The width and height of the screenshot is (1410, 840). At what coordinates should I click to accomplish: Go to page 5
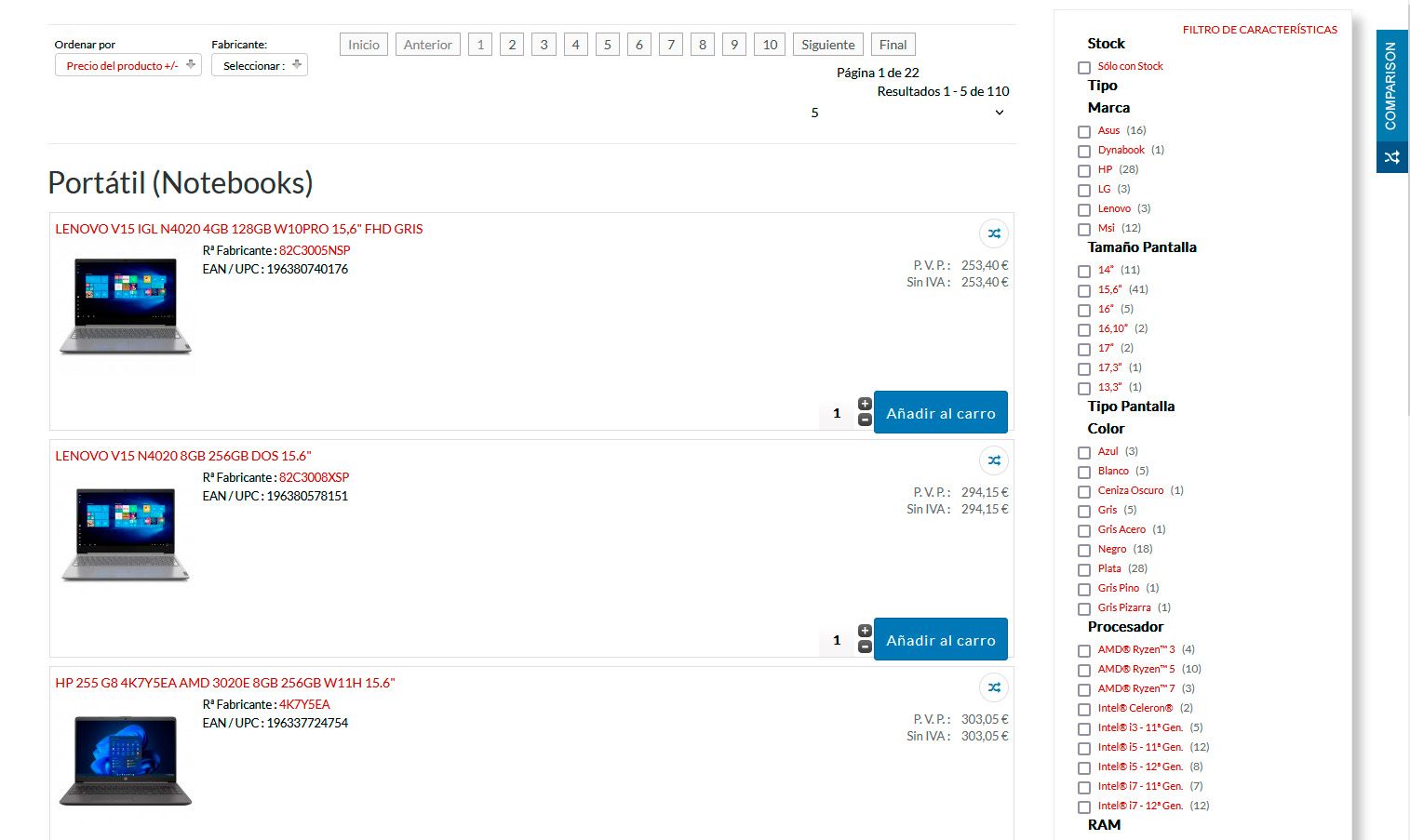click(x=608, y=45)
